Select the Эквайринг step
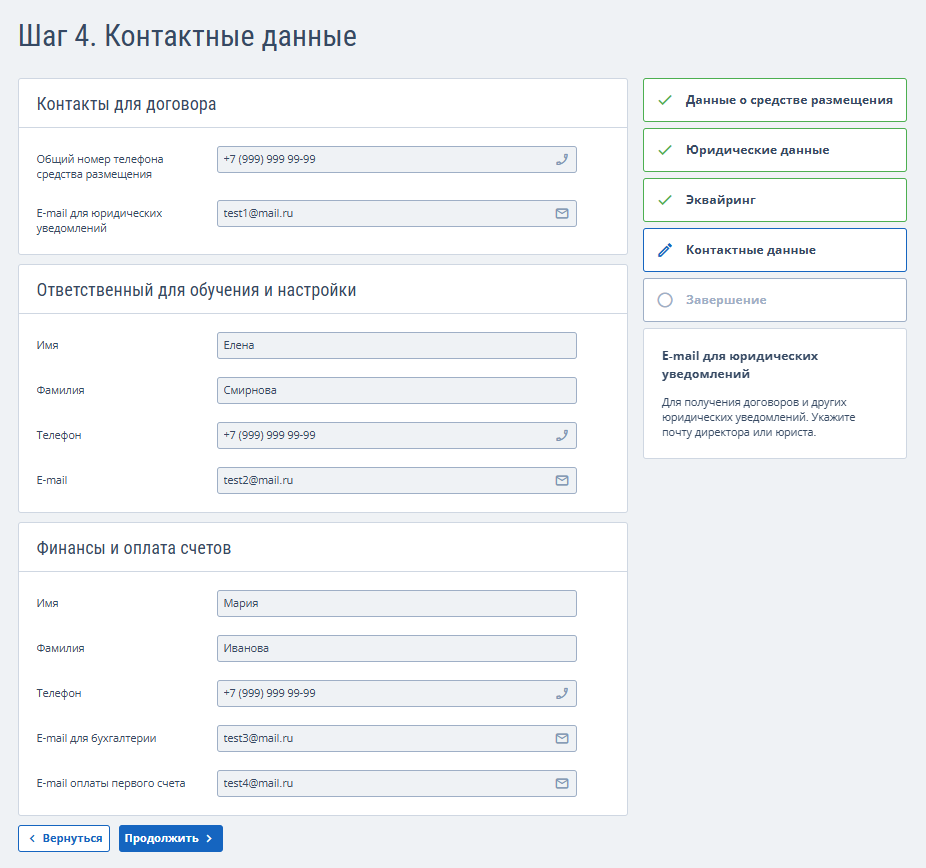 tap(775, 200)
